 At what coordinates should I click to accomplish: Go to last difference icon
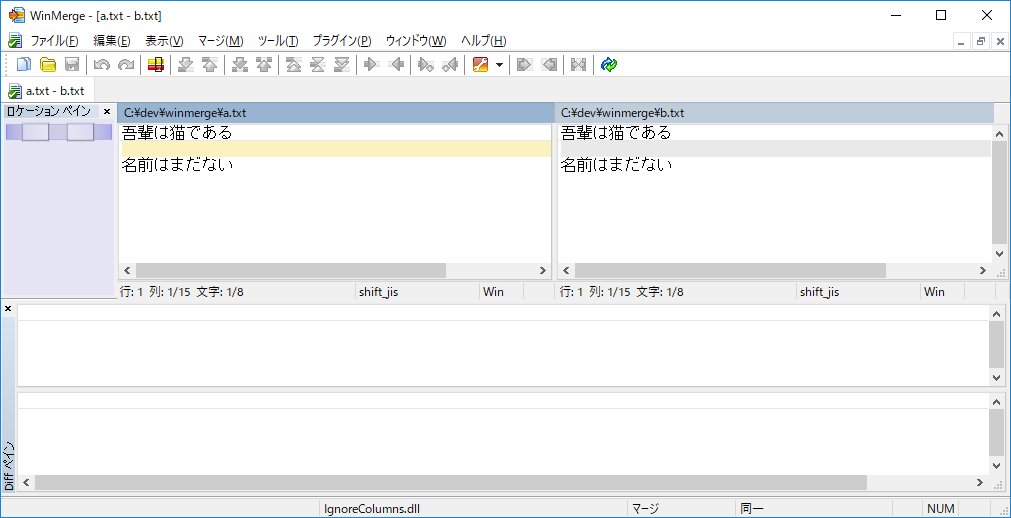[x=342, y=65]
